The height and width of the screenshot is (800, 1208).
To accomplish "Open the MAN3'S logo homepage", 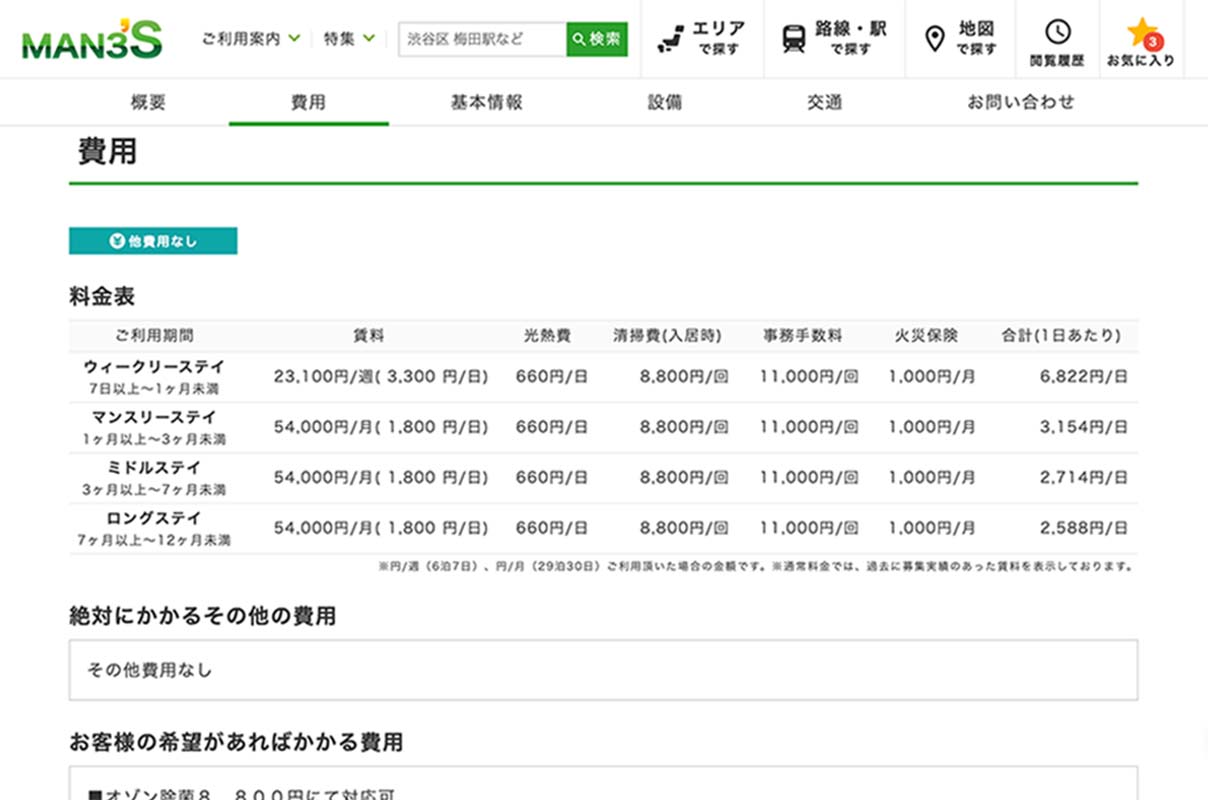I will pyautogui.click(x=91, y=39).
